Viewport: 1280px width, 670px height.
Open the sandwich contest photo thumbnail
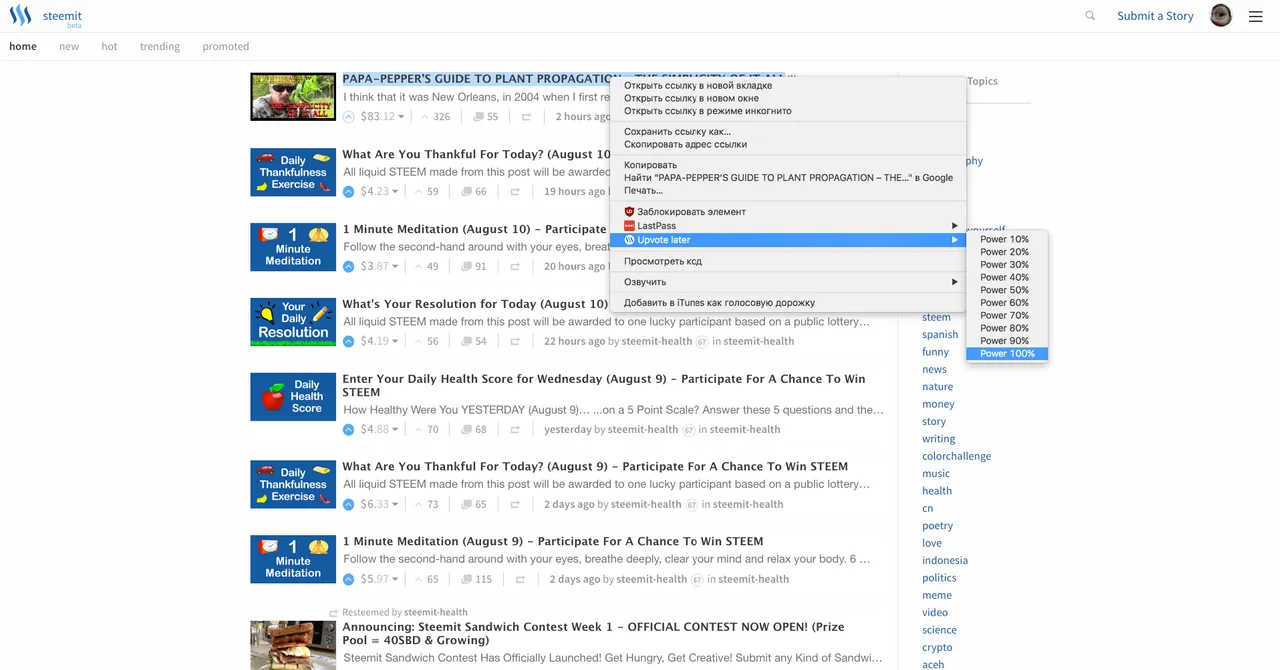pyautogui.click(x=293, y=645)
